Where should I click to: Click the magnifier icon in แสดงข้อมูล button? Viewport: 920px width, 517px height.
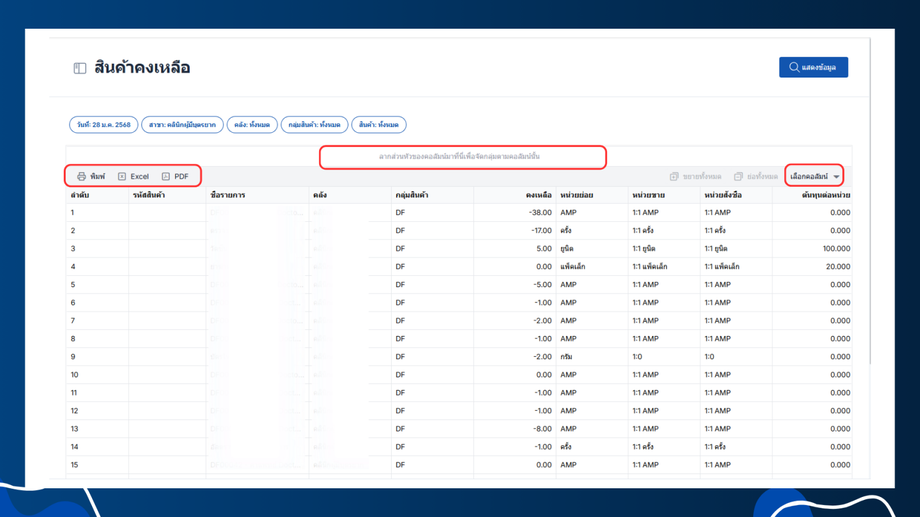click(794, 67)
